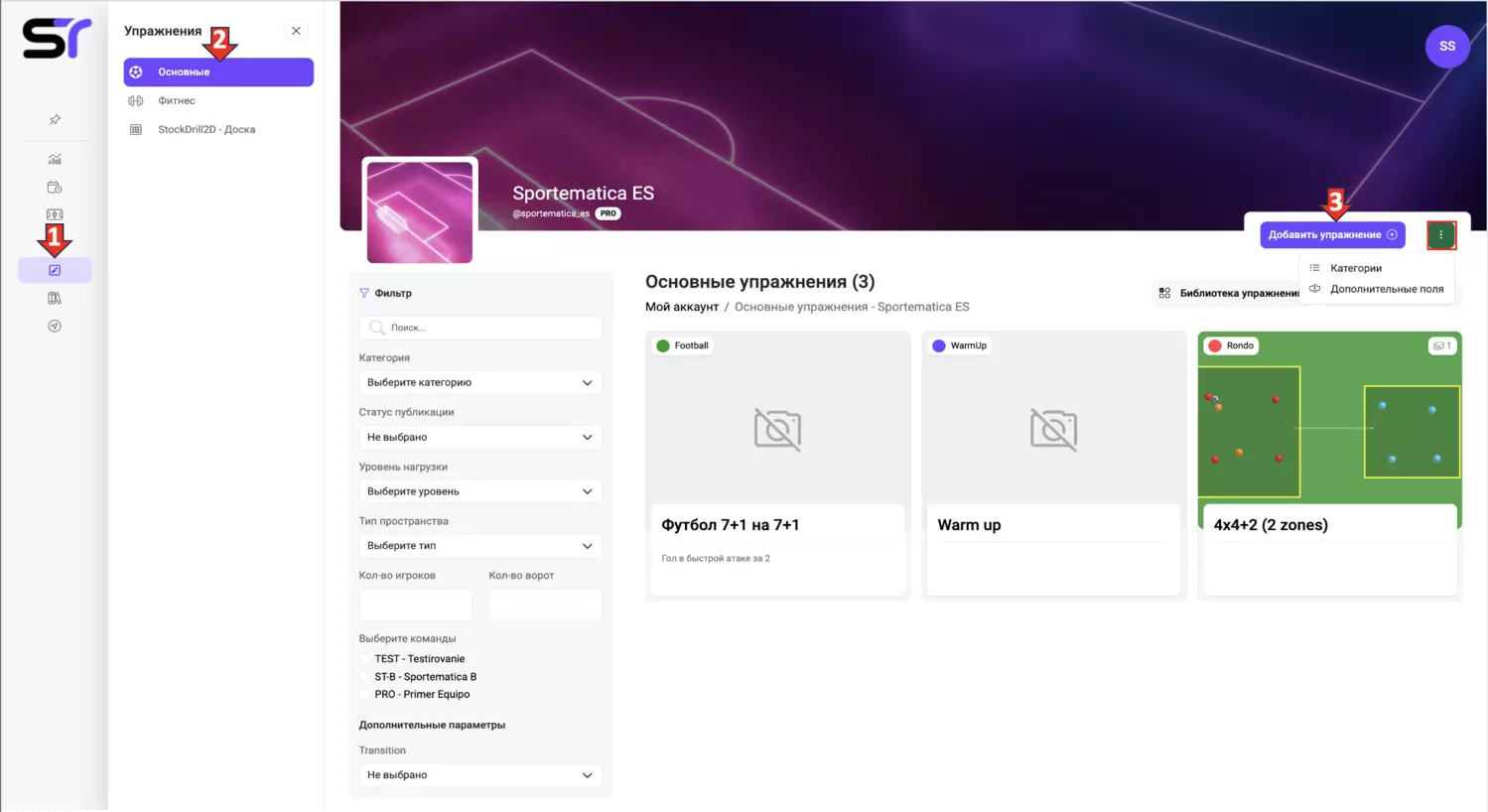The image size is (1488, 812).
Task: Open the 4x4+2 (2 zones) exercise card
Action: 1329,465
